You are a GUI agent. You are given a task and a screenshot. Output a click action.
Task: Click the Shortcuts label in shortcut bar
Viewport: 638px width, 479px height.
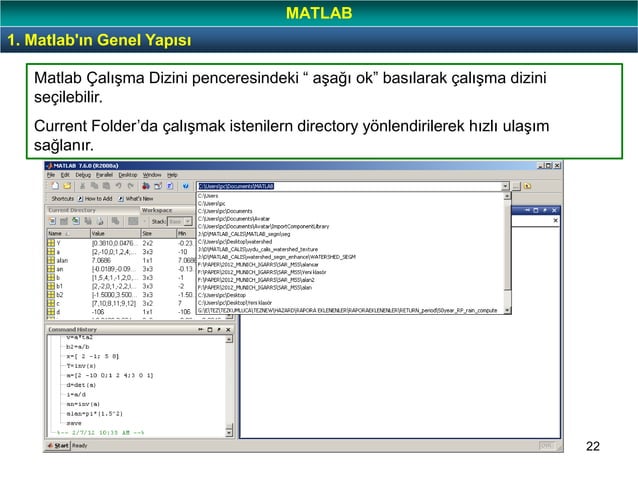63,199
